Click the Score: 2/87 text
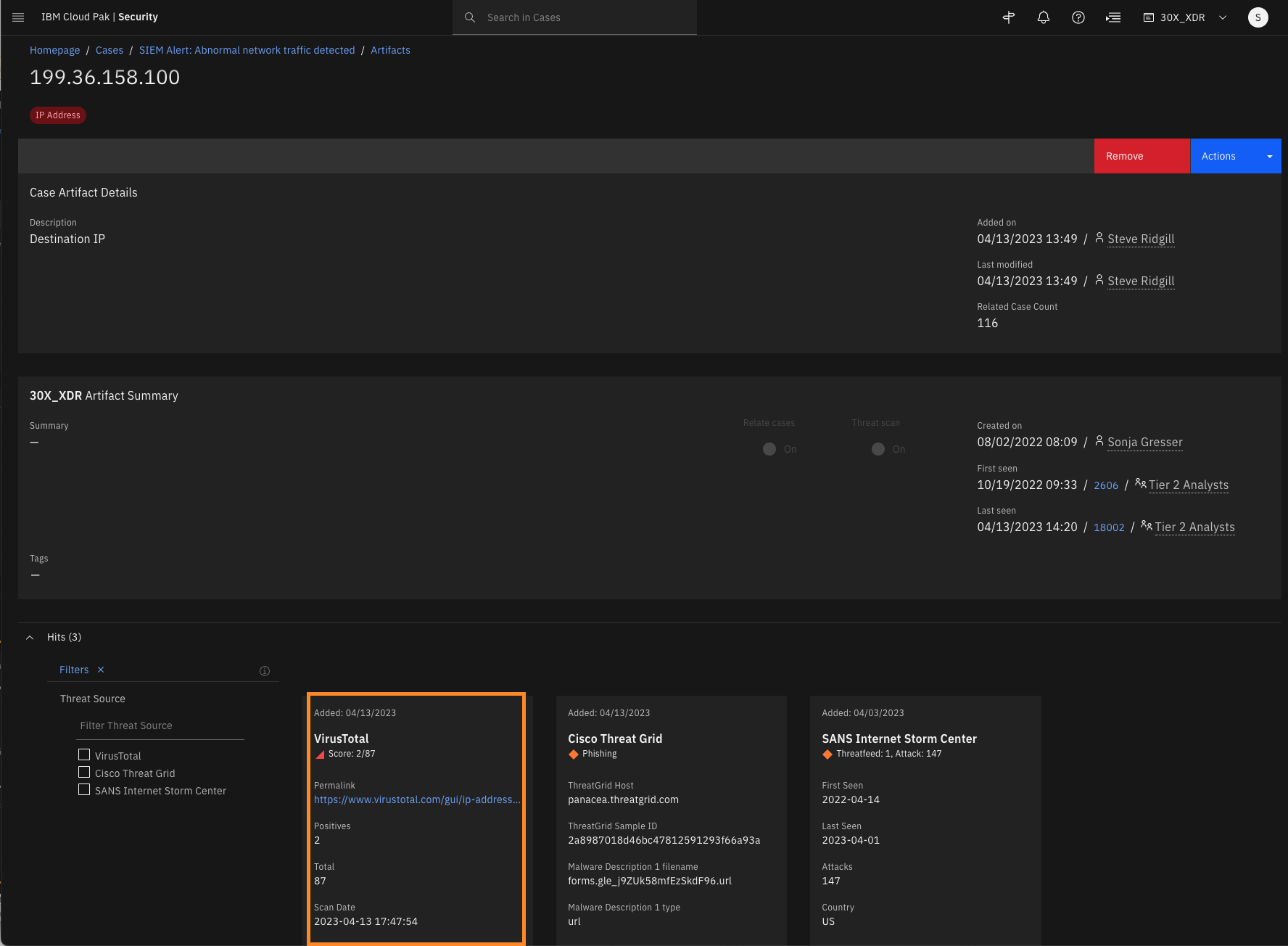1288x946 pixels. point(352,754)
